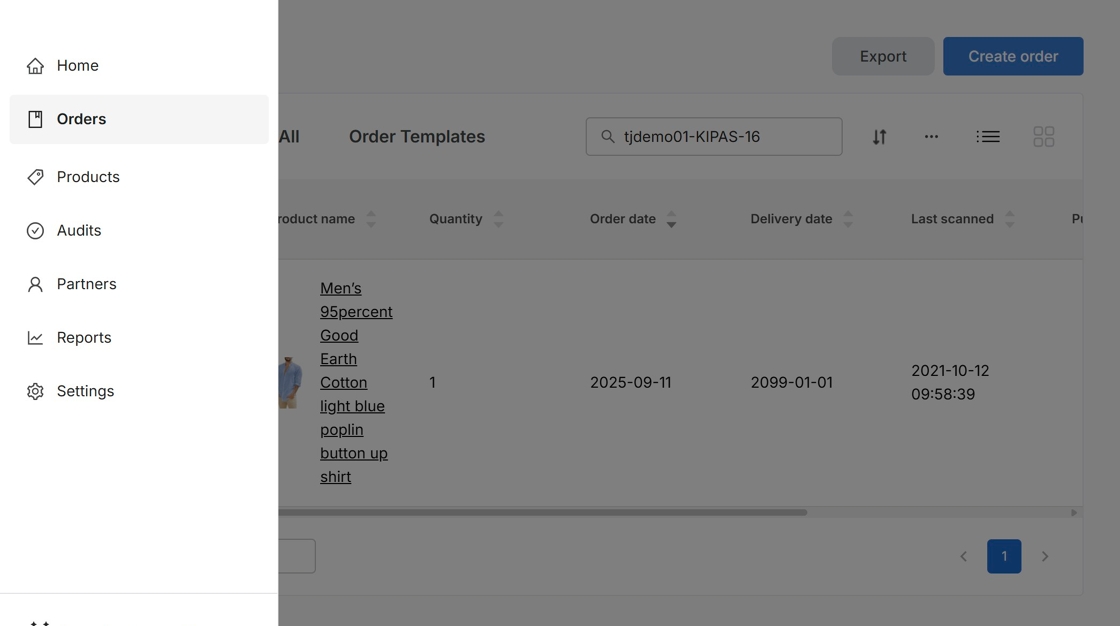The image size is (1120, 626).
Task: Sort by Last scanned column
Action: pyautogui.click(x=1009, y=219)
